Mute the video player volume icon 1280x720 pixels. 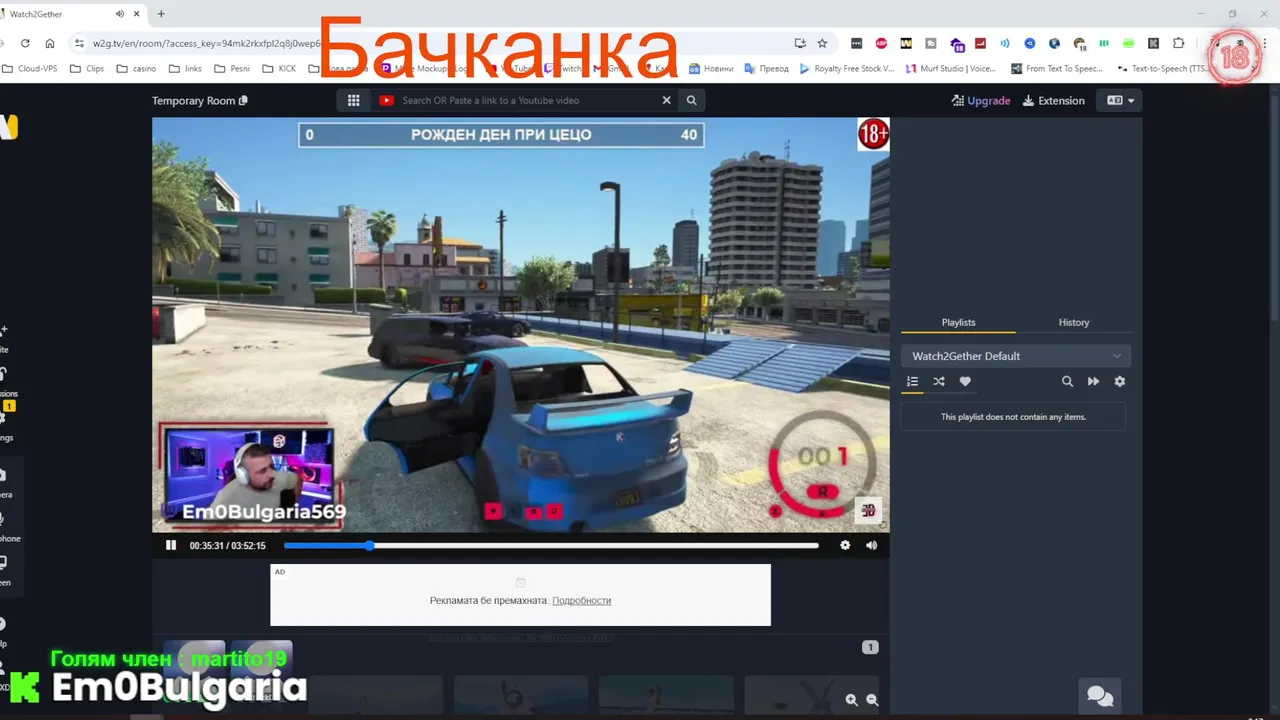[x=871, y=545]
